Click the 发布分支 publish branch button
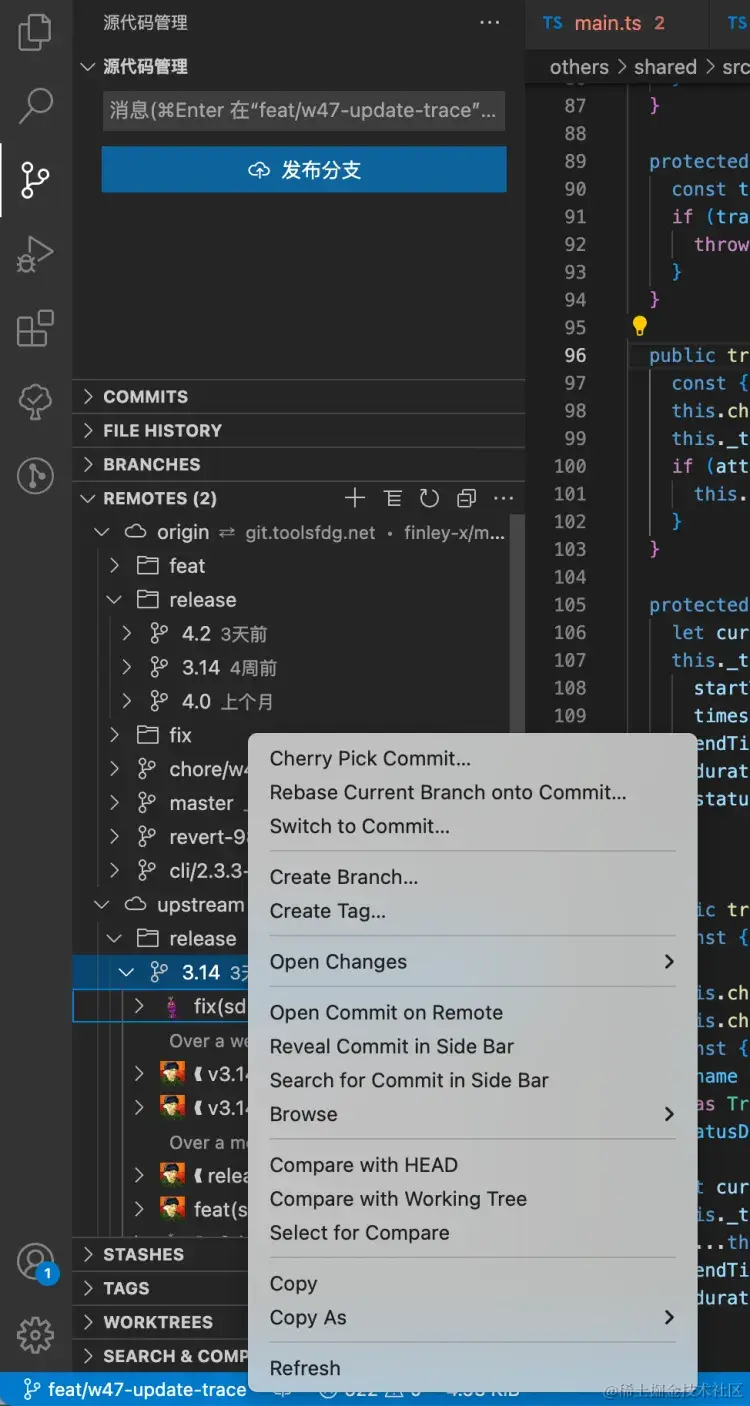 coord(304,170)
